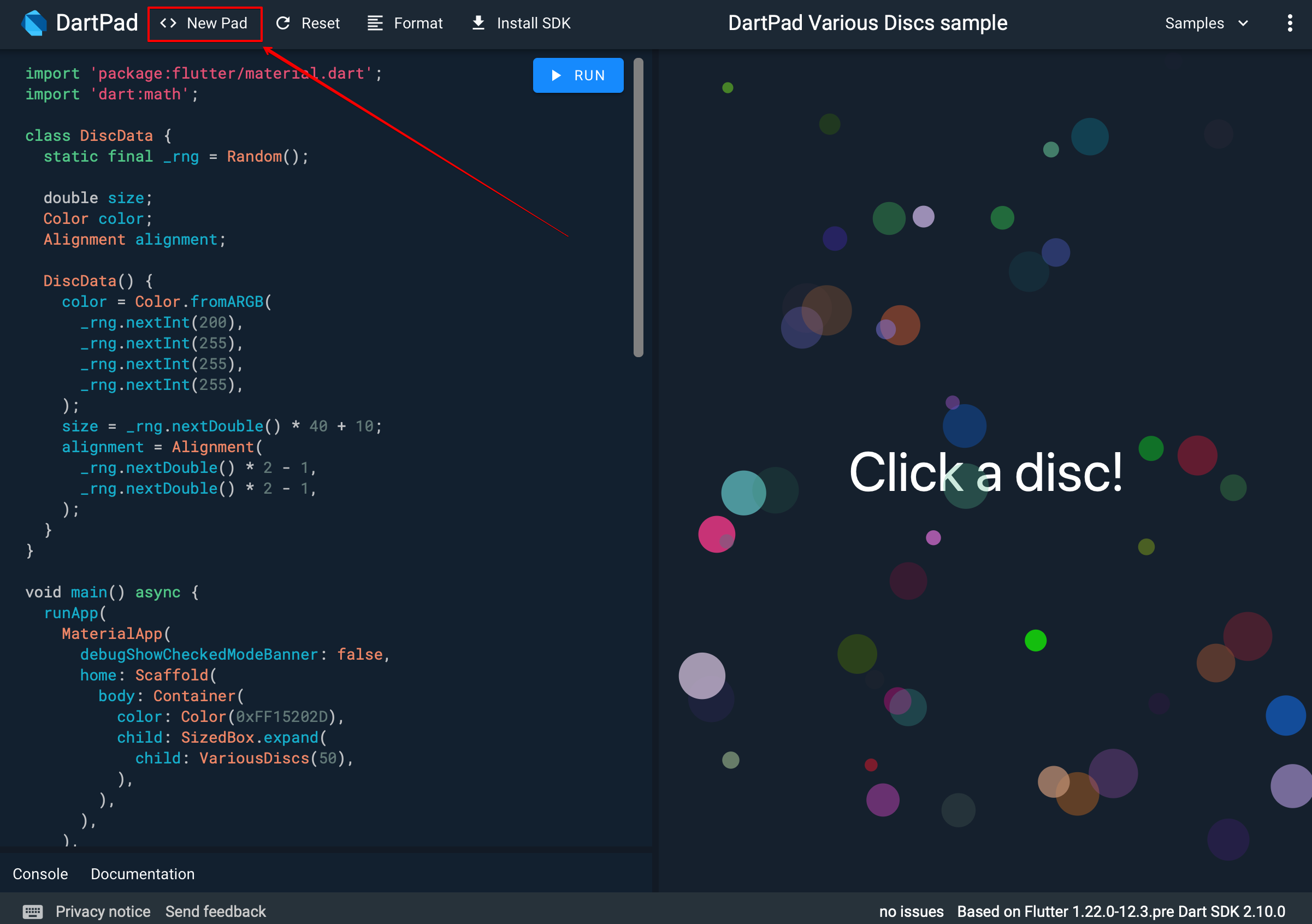Click the DartPad logo icon
1312x924 pixels.
pos(34,23)
